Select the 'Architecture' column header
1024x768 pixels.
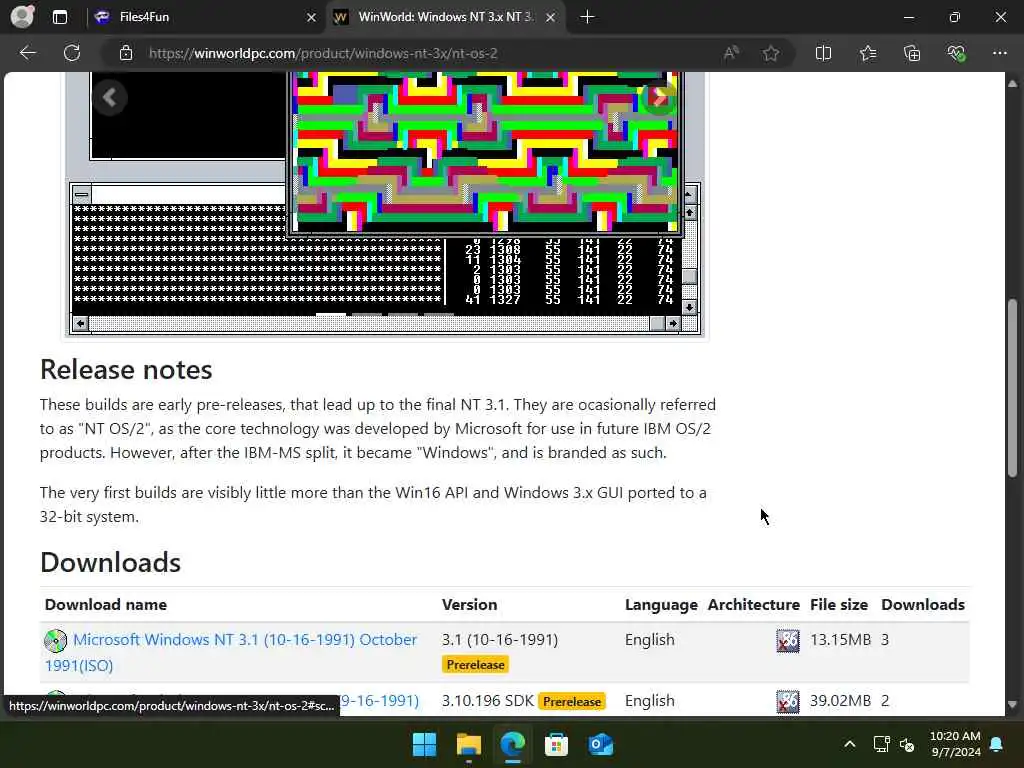(754, 605)
